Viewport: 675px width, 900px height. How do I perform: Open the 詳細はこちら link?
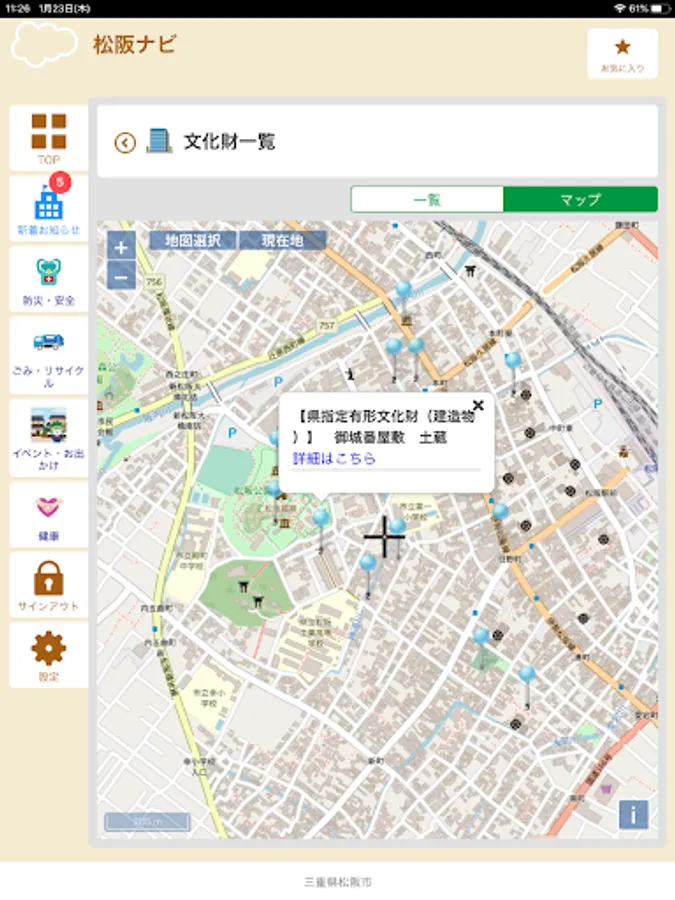pos(334,458)
